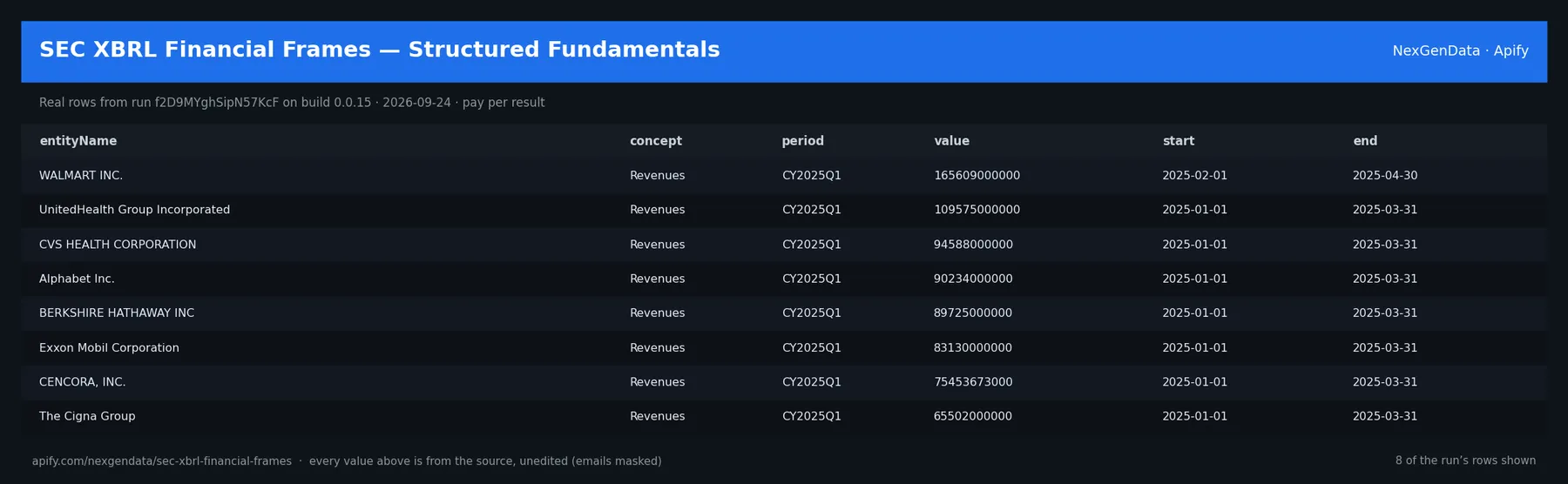Viewport: 1568px width, 484px height.
Task: Click the SEC XBRL Financial Frames title
Action: coord(380,50)
